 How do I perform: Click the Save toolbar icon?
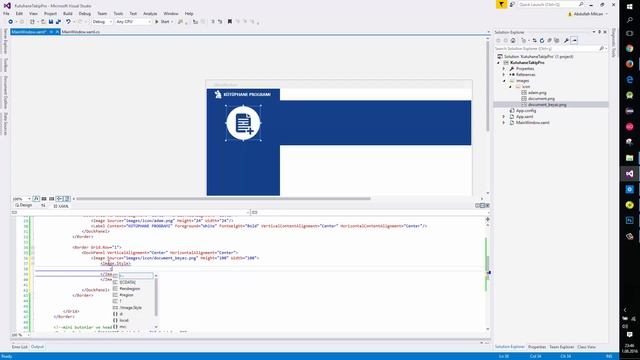point(51,22)
